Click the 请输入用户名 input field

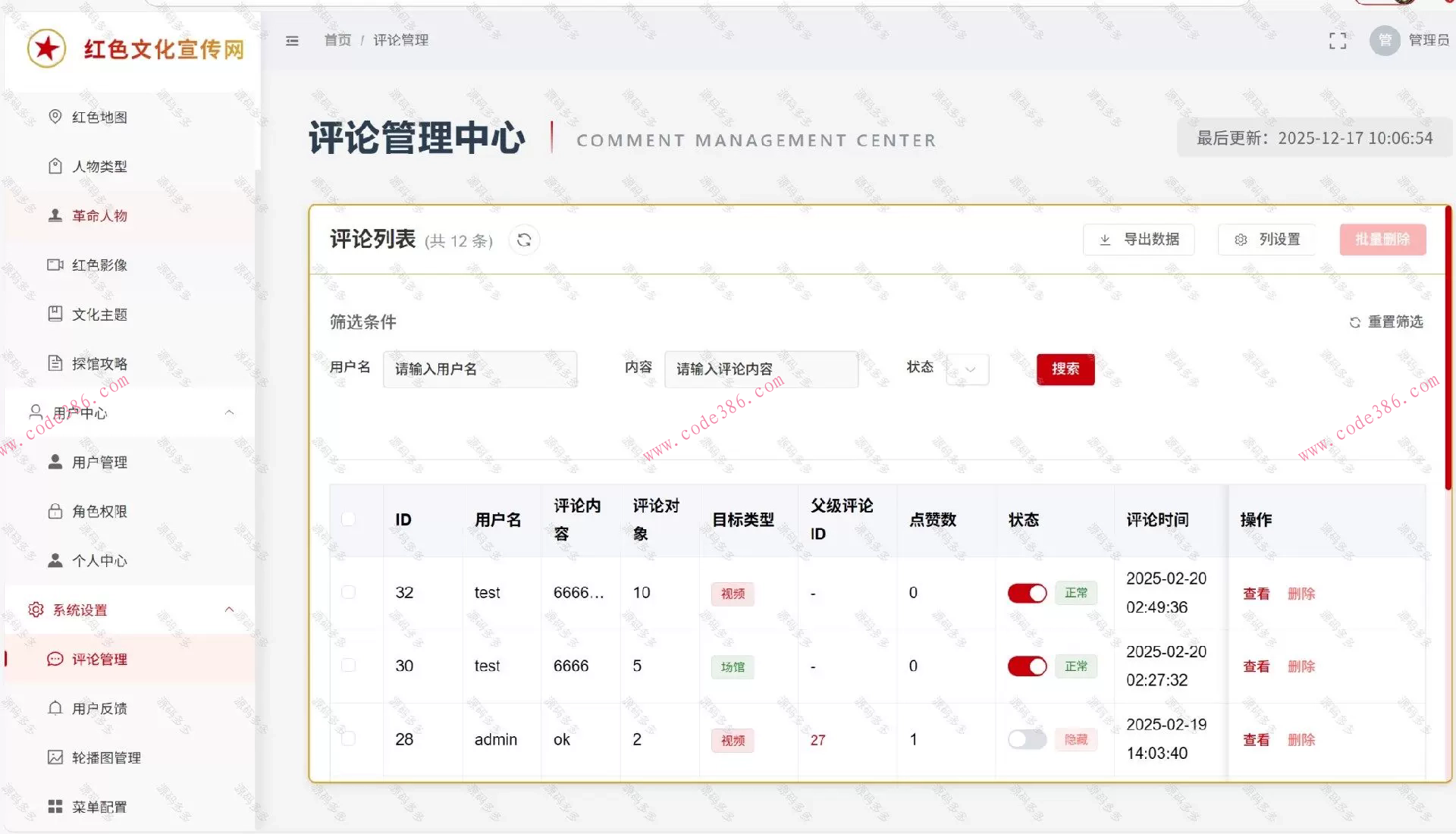click(480, 369)
